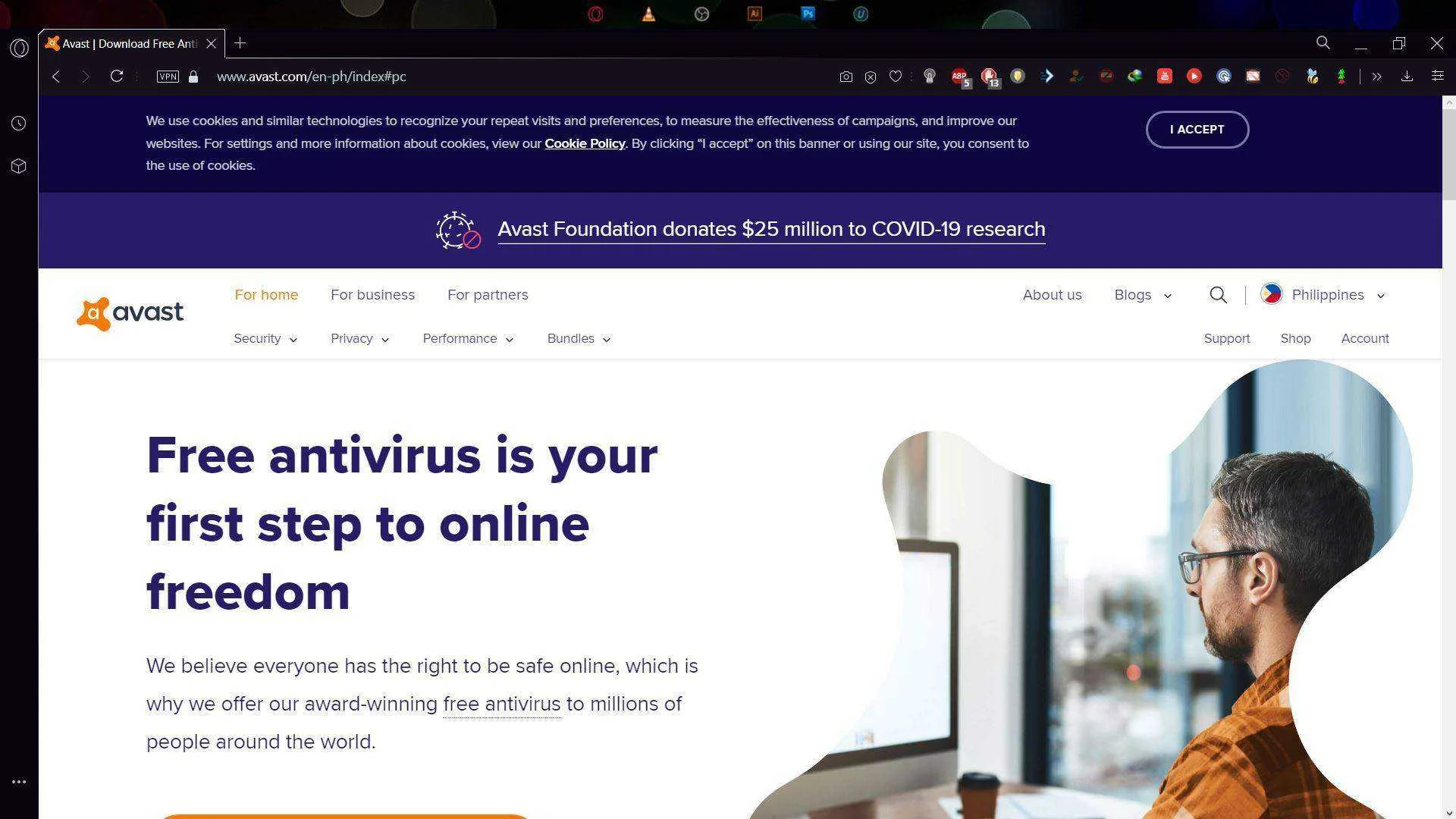Viewport: 1456px width, 819px height.
Task: Click the green tree extension icon
Action: tap(1341, 77)
